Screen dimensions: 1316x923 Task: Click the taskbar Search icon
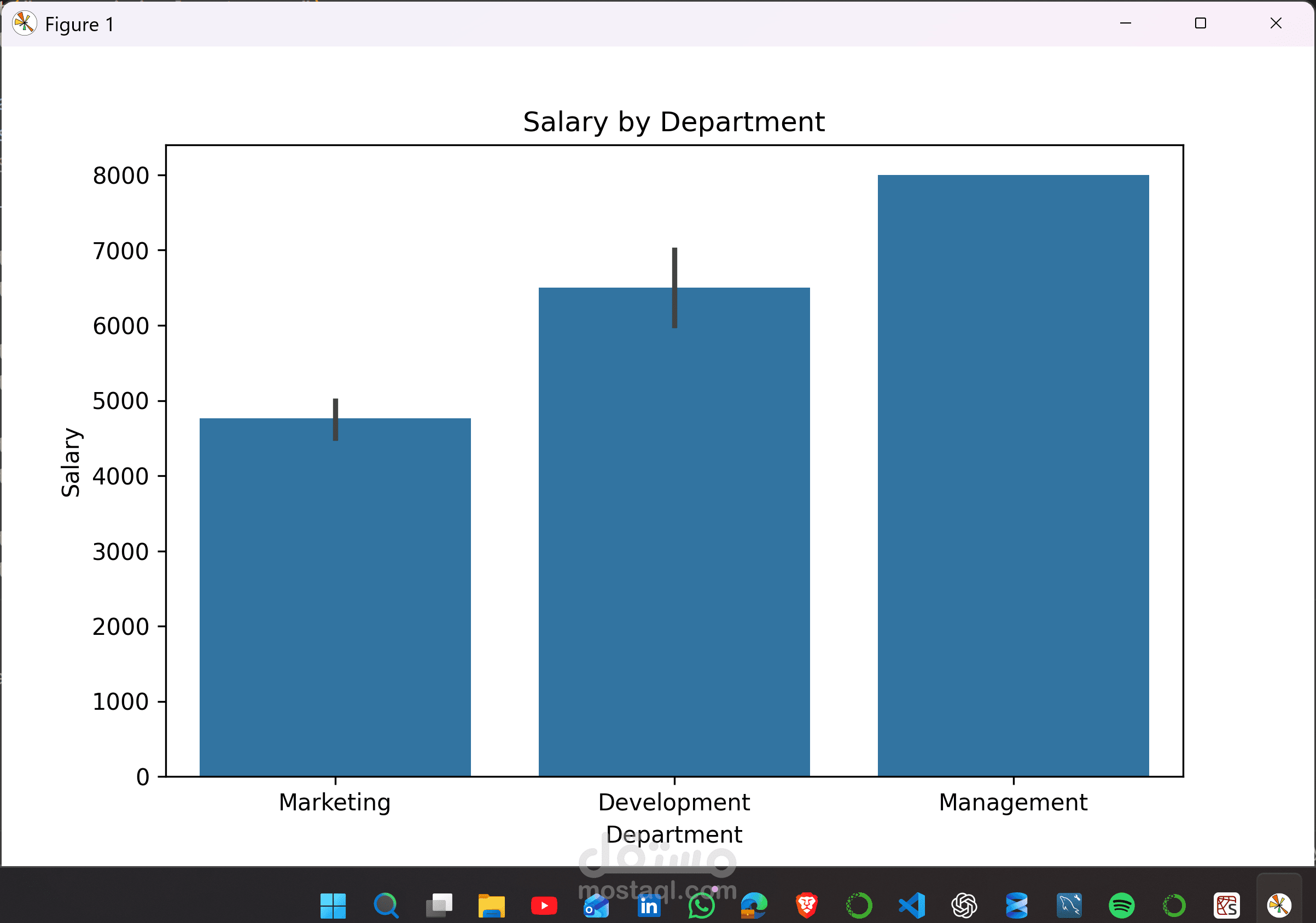click(x=386, y=906)
